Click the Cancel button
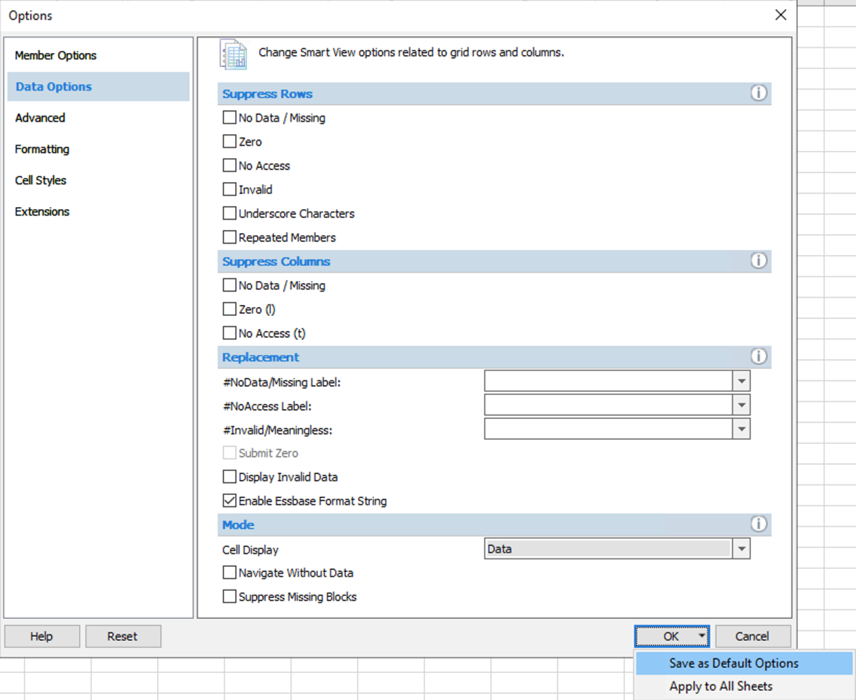The width and height of the screenshot is (856, 700). click(x=752, y=636)
